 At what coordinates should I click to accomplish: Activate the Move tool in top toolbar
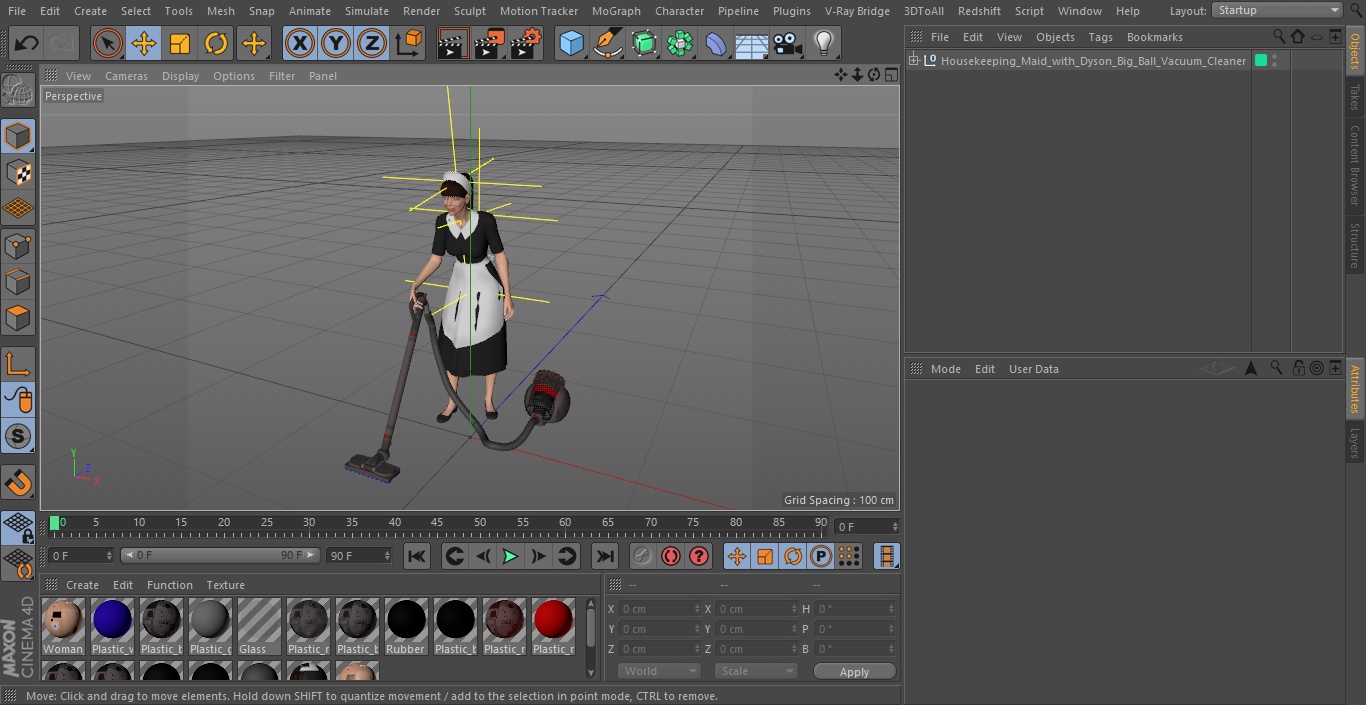(x=144, y=43)
